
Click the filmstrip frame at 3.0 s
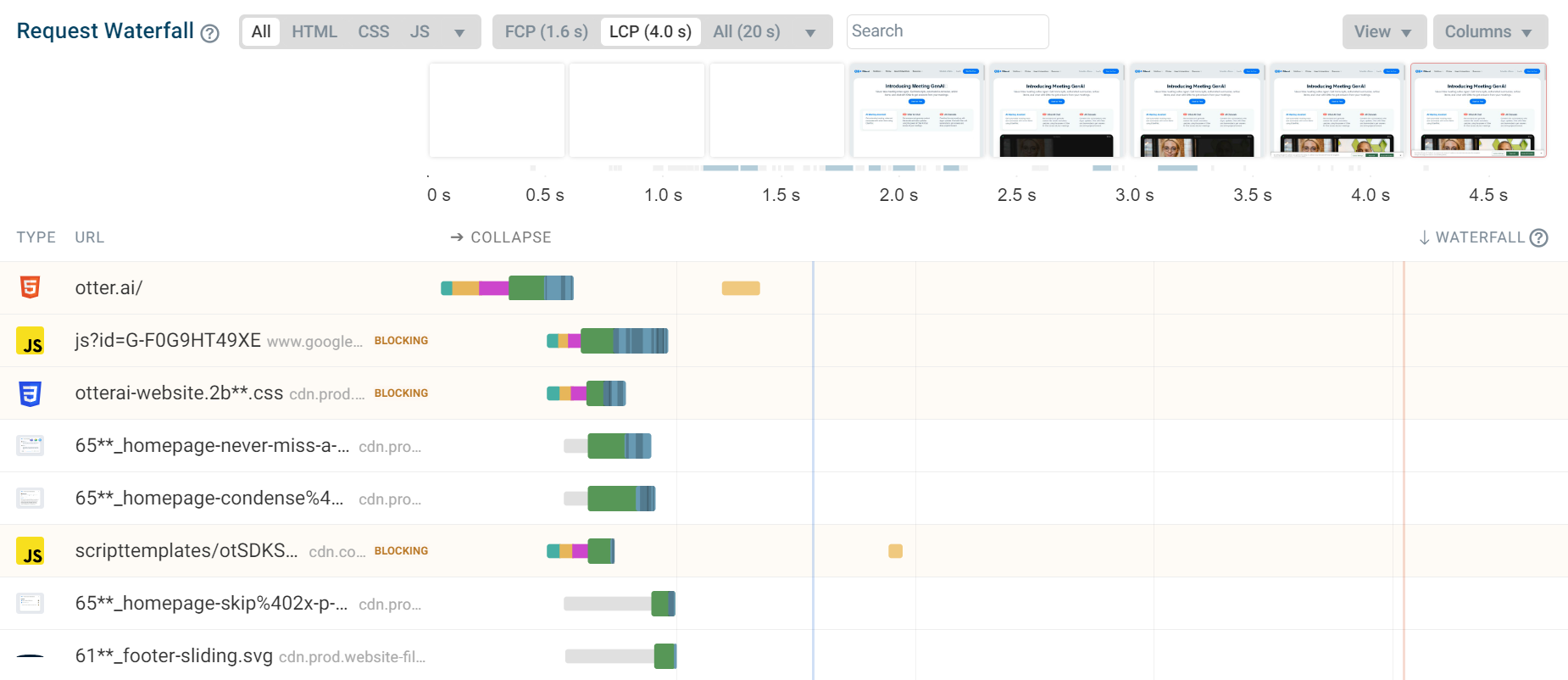coord(1198,110)
